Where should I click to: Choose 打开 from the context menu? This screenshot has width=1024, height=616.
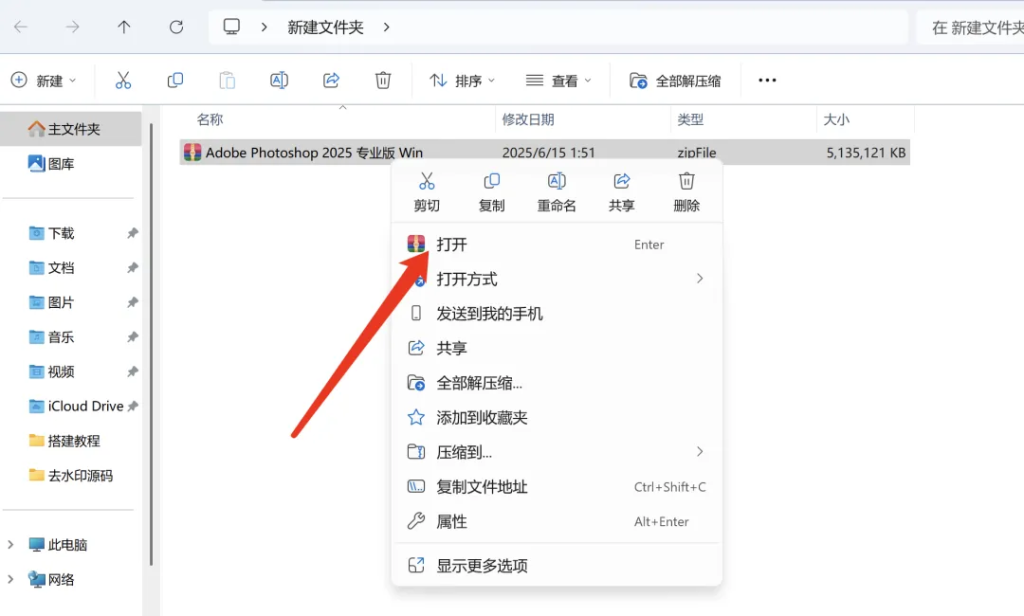pyautogui.click(x=556, y=244)
